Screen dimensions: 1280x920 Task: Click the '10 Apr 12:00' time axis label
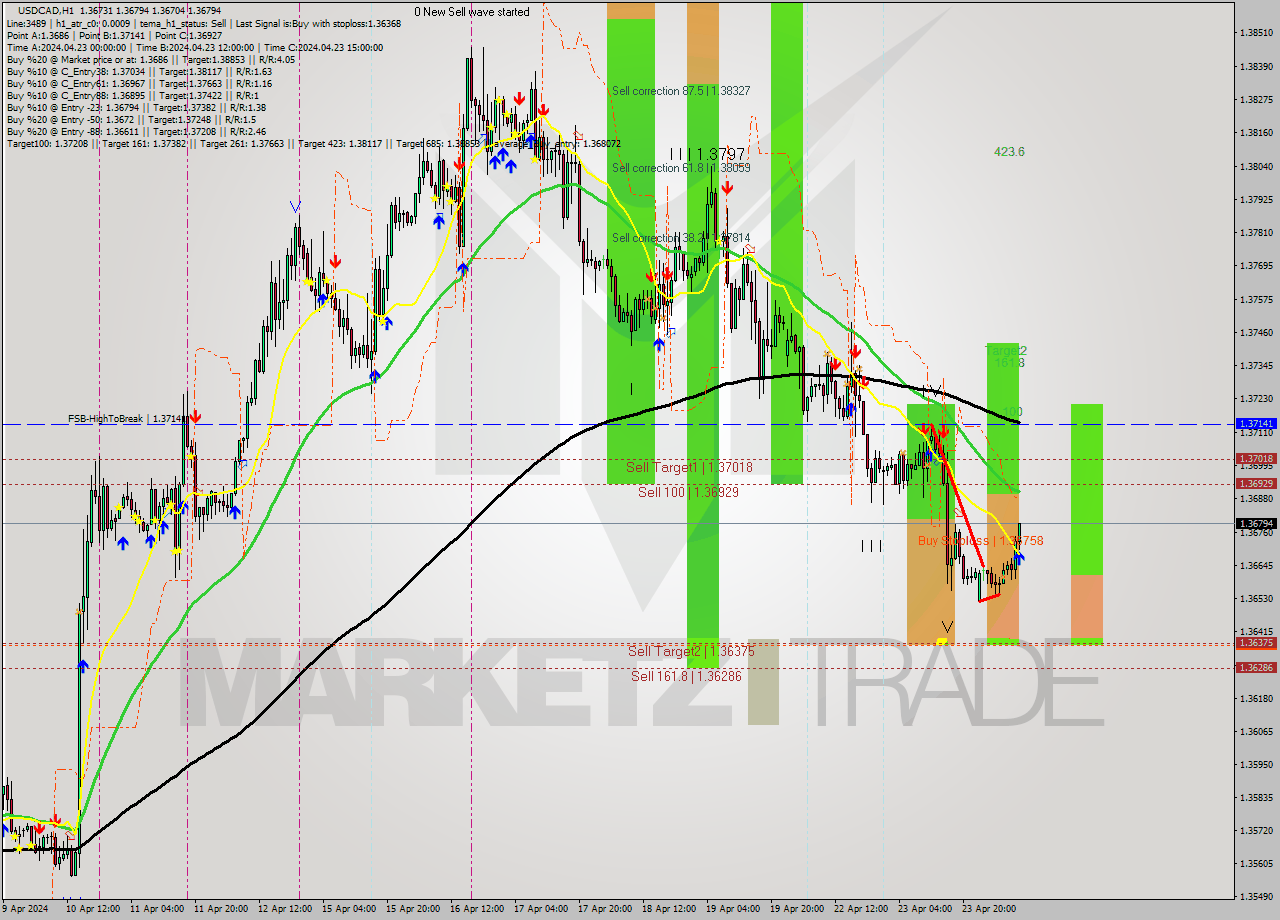click(93, 909)
